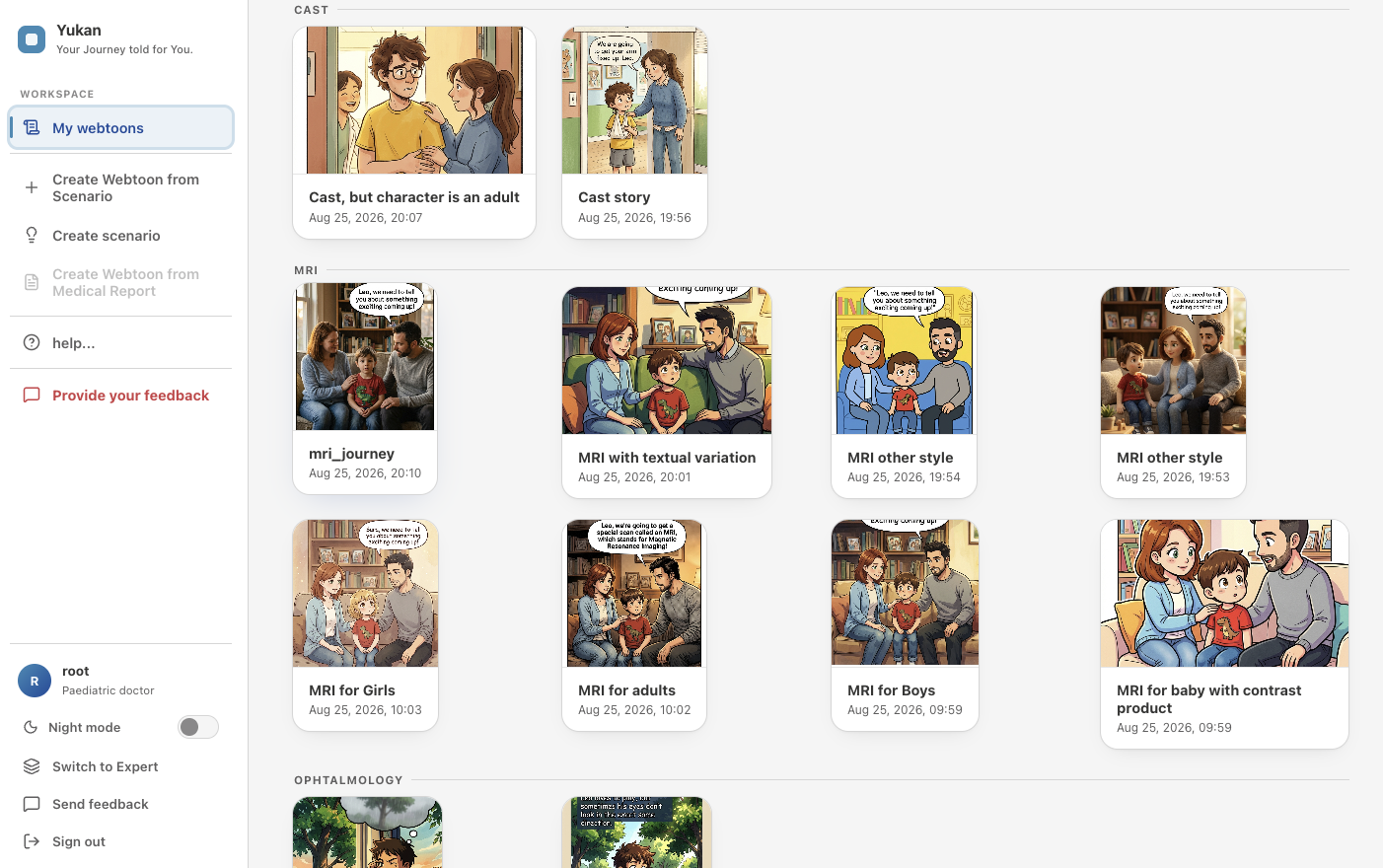Viewport: 1383px width, 868px height.
Task: Open the mri_journey webtoon thumbnail
Action: 365,357
